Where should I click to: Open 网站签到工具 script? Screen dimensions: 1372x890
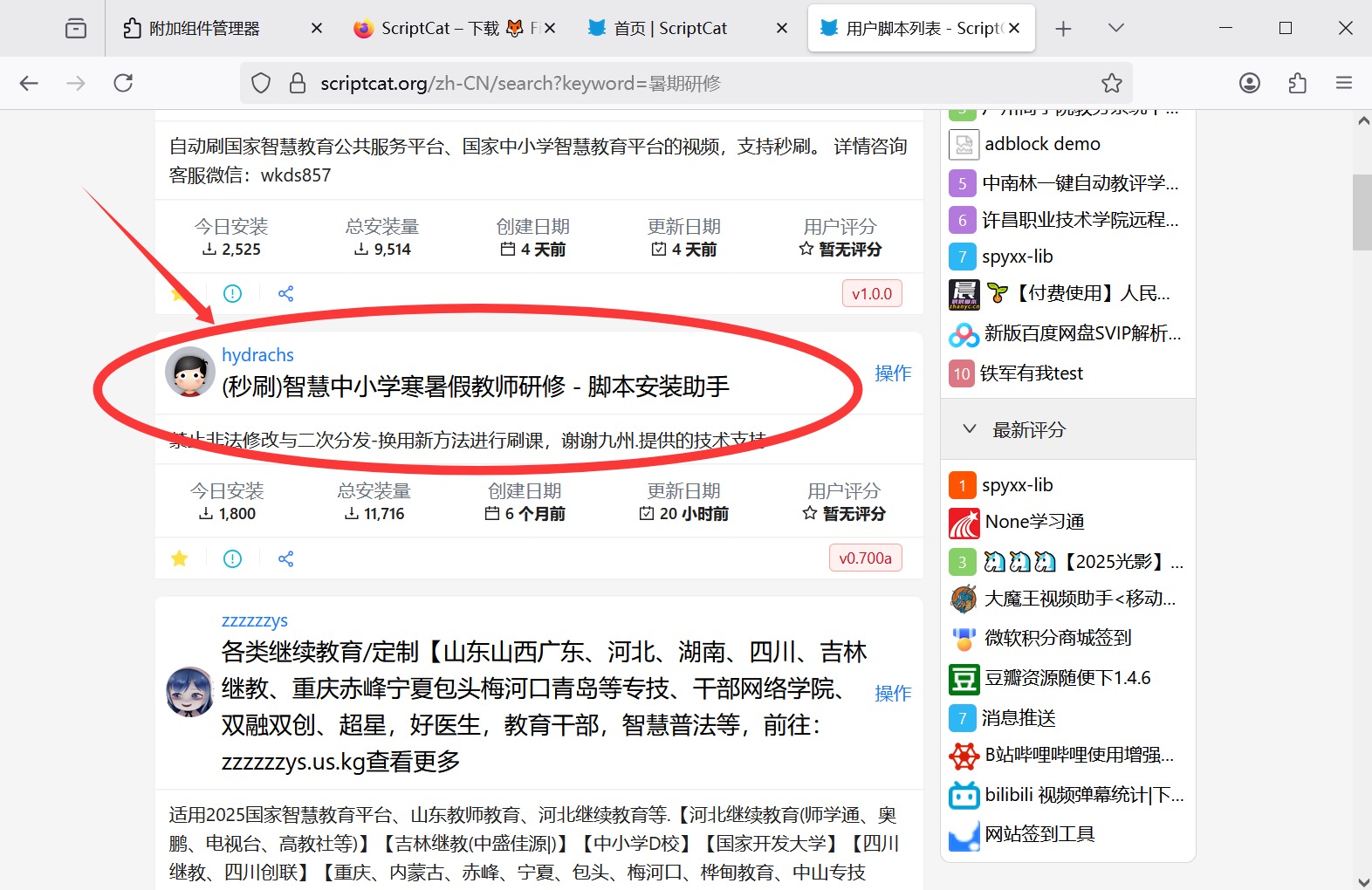pos(1040,834)
